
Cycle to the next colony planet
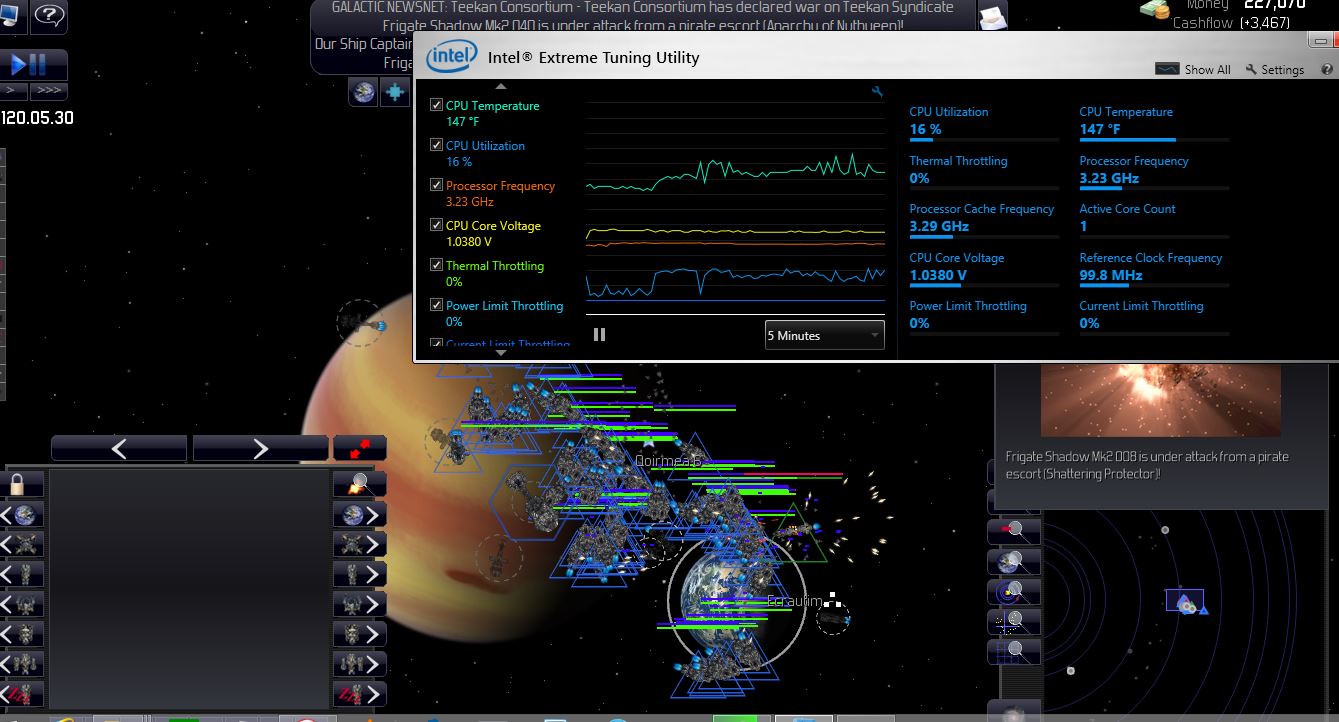tap(359, 516)
